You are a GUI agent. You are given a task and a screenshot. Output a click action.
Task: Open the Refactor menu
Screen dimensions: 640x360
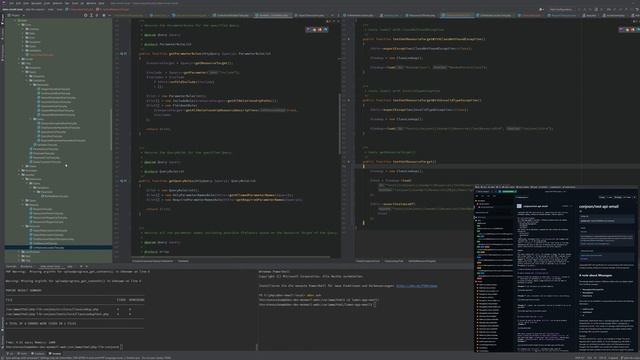pyautogui.click(x=58, y=3)
